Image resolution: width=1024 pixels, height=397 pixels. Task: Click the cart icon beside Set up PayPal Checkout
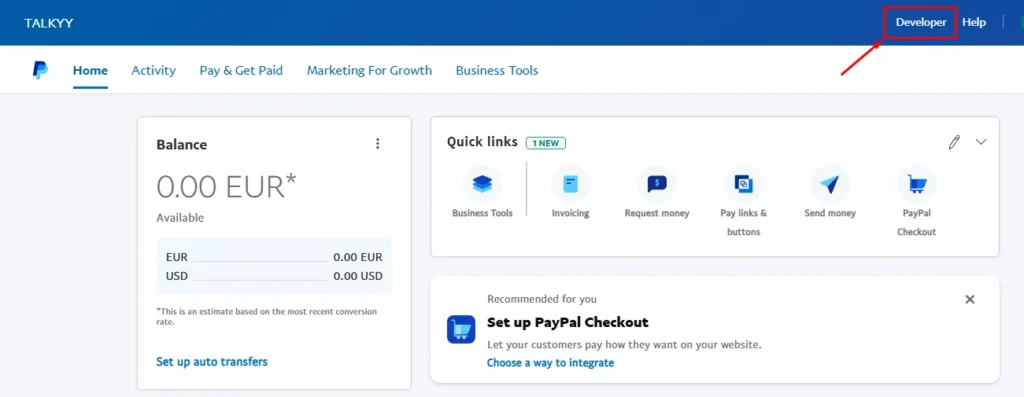click(461, 329)
